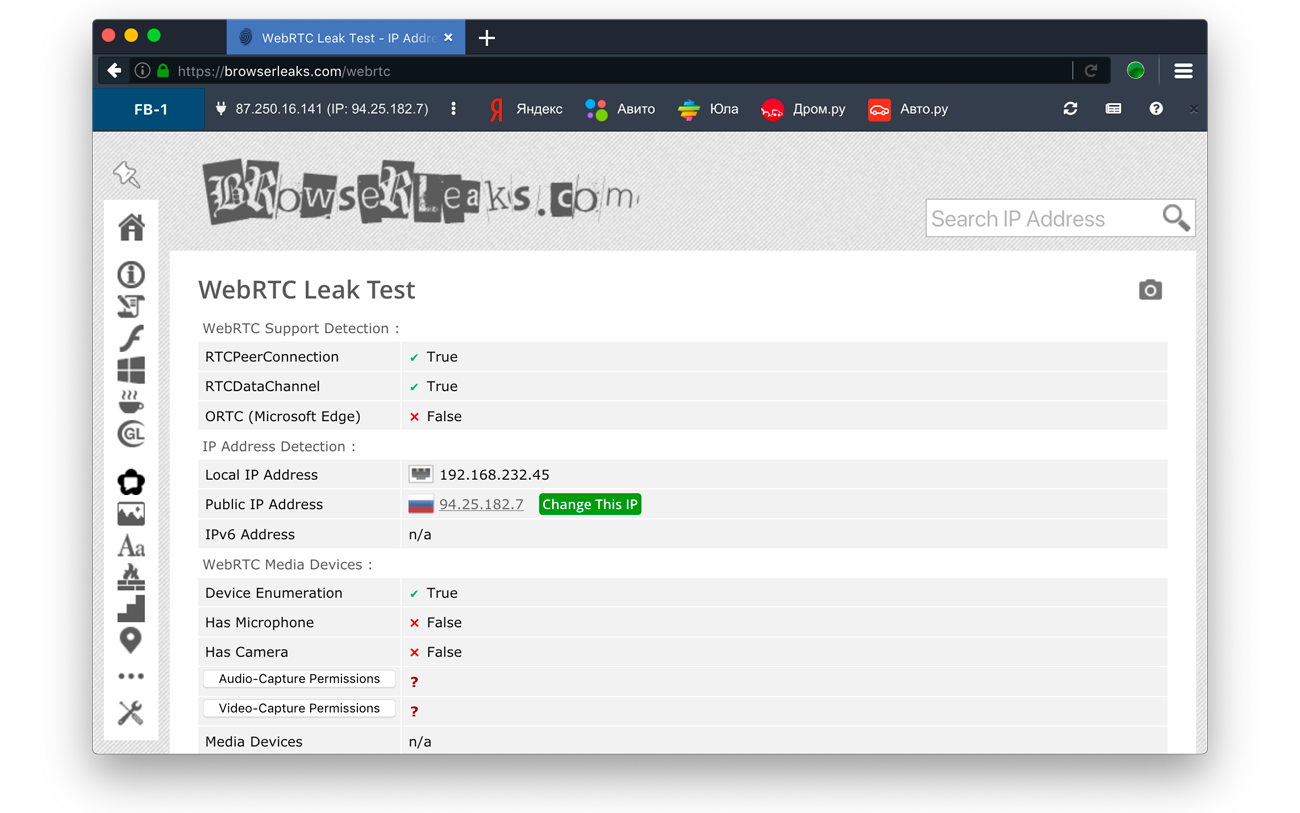1300x813 pixels.
Task: Click the ORTC (Microsoft Edge) row label
Action: [283, 416]
